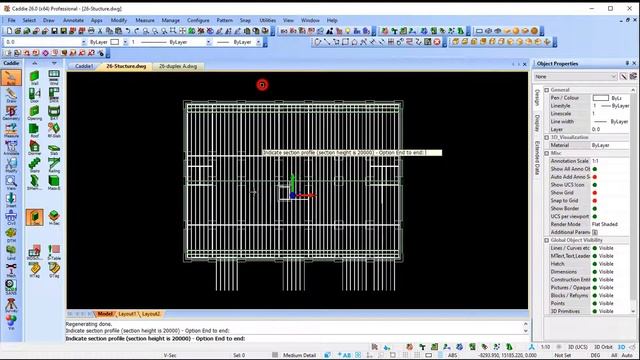Click the light bulb toolbar icon
The image size is (640, 360).
click(348, 31)
